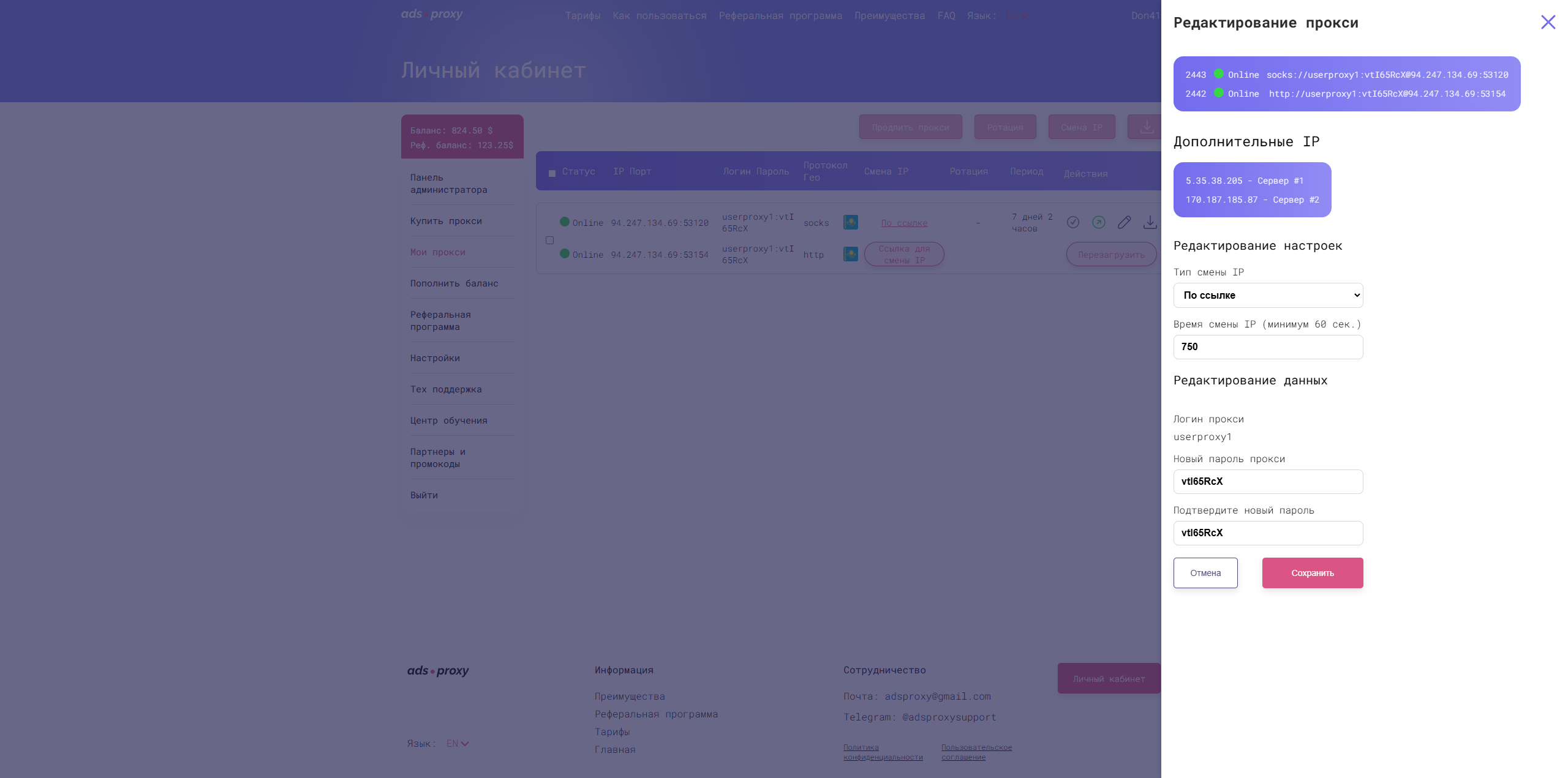Click the Kazakhstan flag in socks row
The width and height of the screenshot is (1568, 778).
pos(850,222)
